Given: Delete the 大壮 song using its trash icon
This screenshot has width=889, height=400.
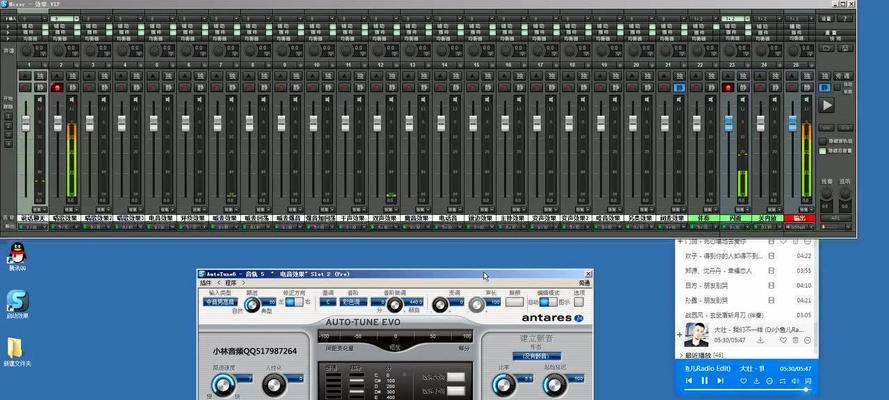Looking at the screenshot, I should point(795,340).
